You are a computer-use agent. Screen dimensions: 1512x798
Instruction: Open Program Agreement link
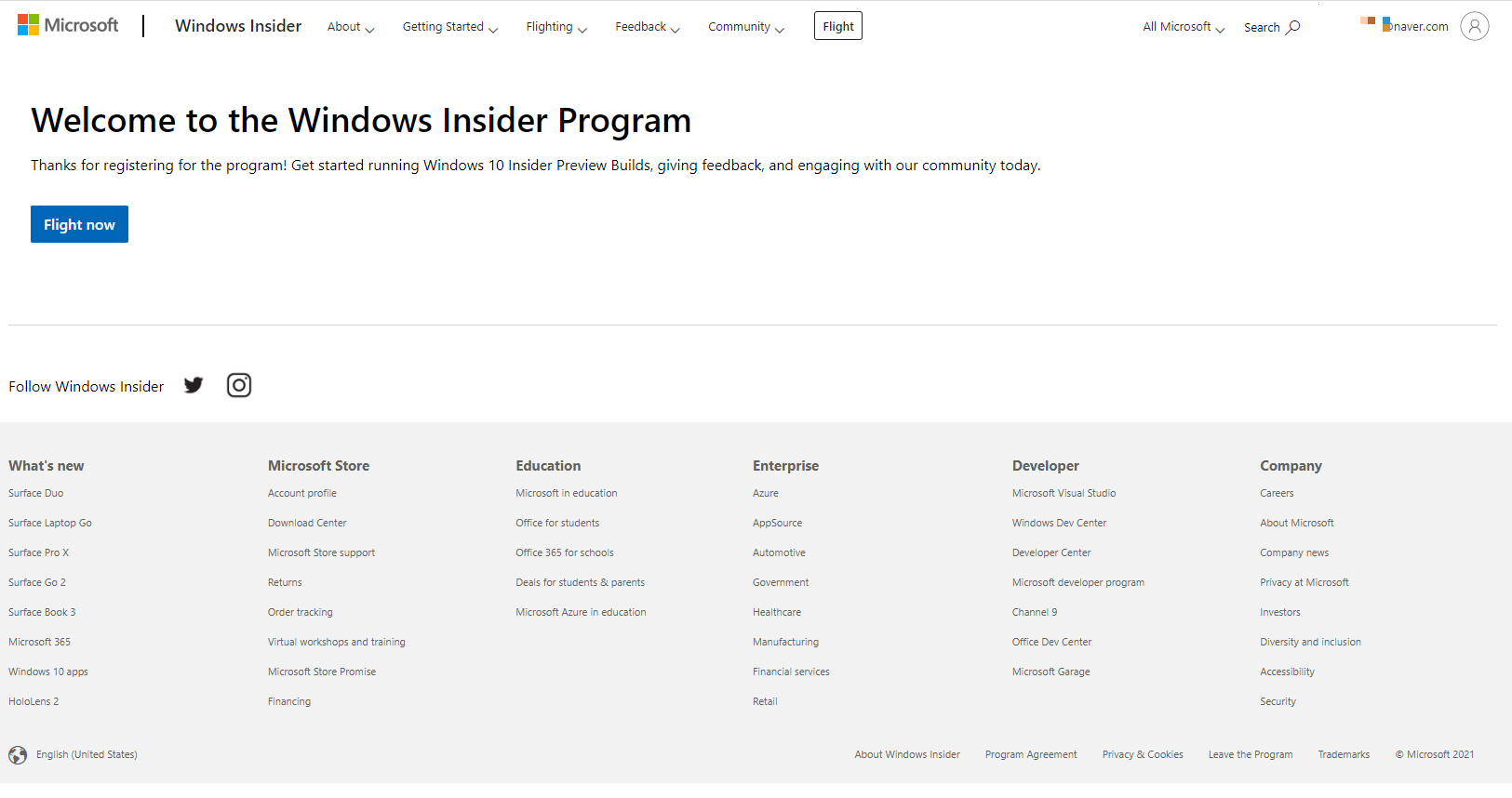point(1031,754)
